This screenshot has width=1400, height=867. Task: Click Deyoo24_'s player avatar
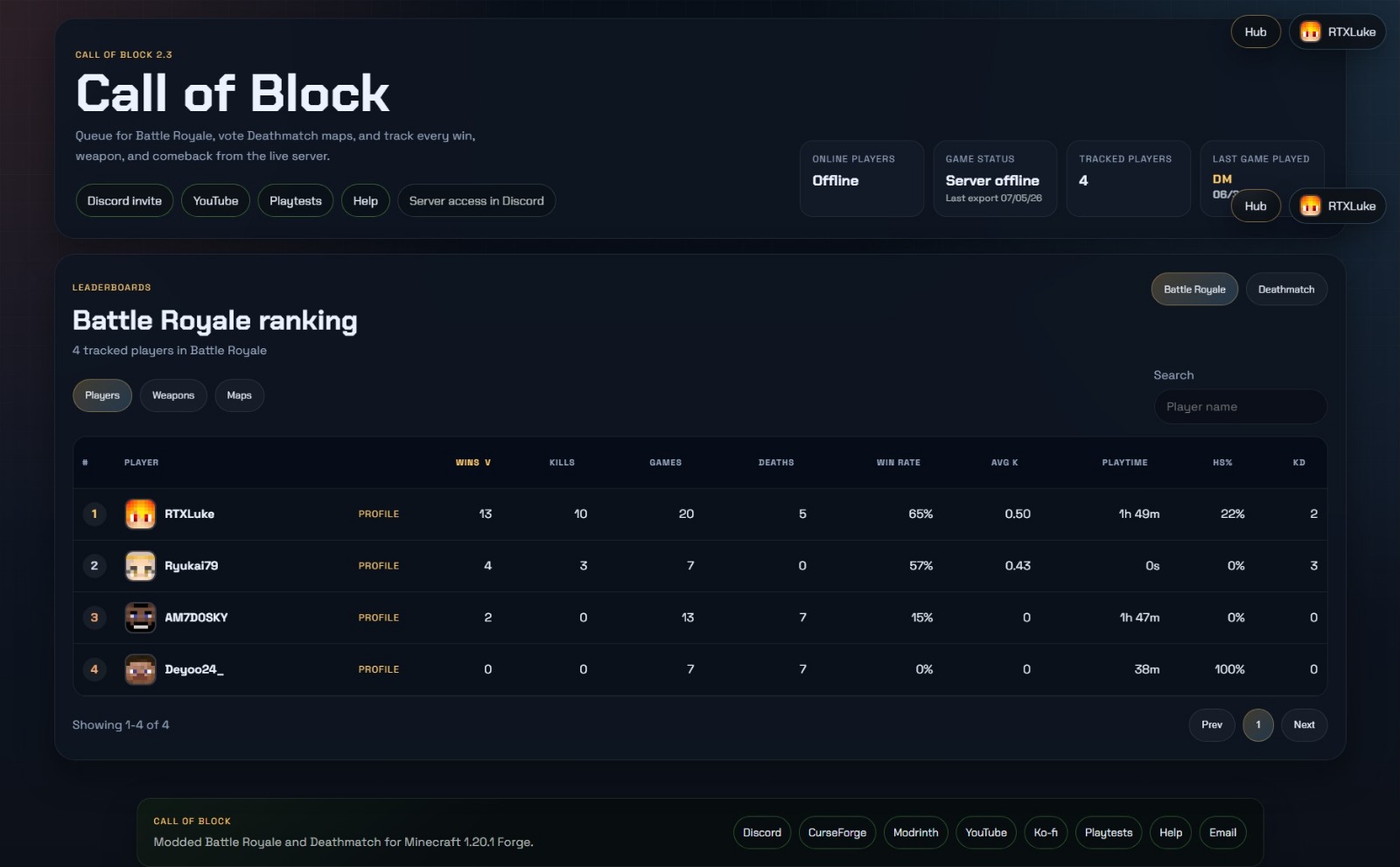(x=140, y=669)
